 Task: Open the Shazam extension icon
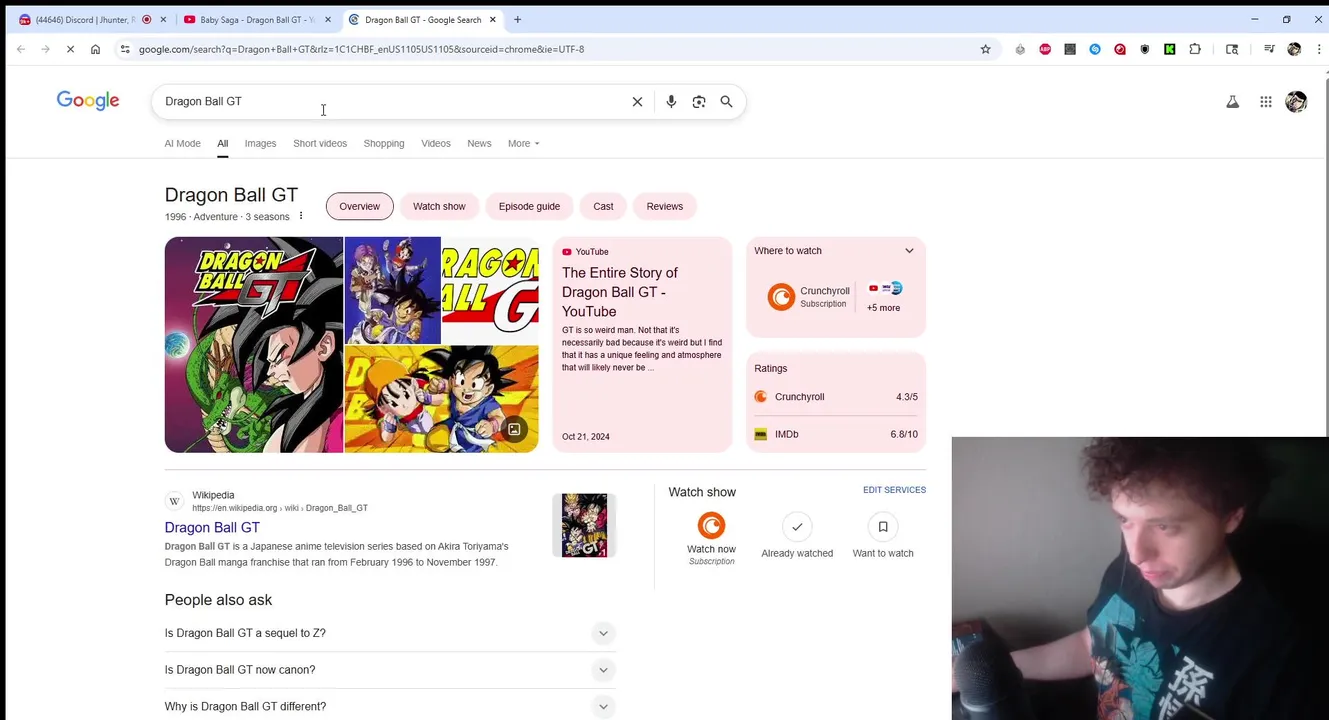tap(1095, 49)
